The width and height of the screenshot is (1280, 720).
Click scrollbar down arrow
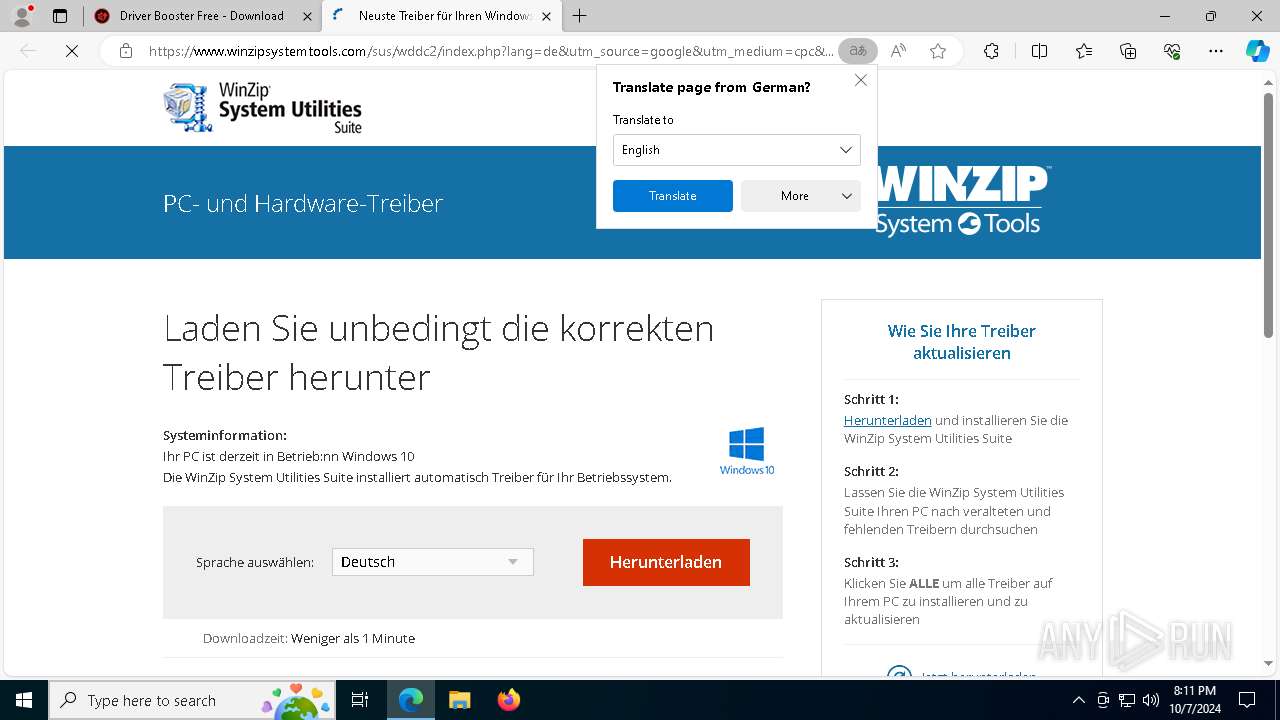pyautogui.click(x=1269, y=663)
